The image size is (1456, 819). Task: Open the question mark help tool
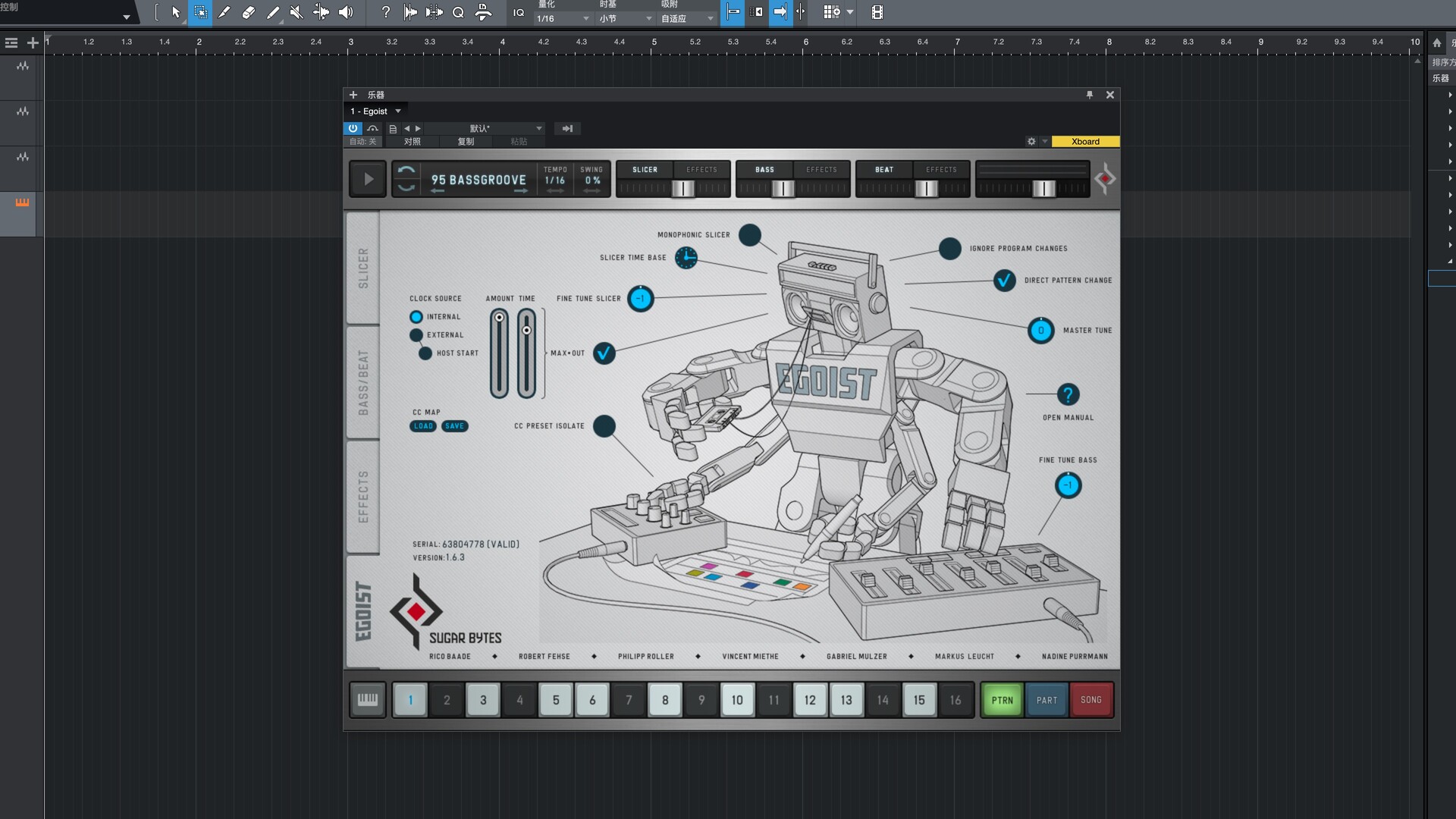coord(385,12)
